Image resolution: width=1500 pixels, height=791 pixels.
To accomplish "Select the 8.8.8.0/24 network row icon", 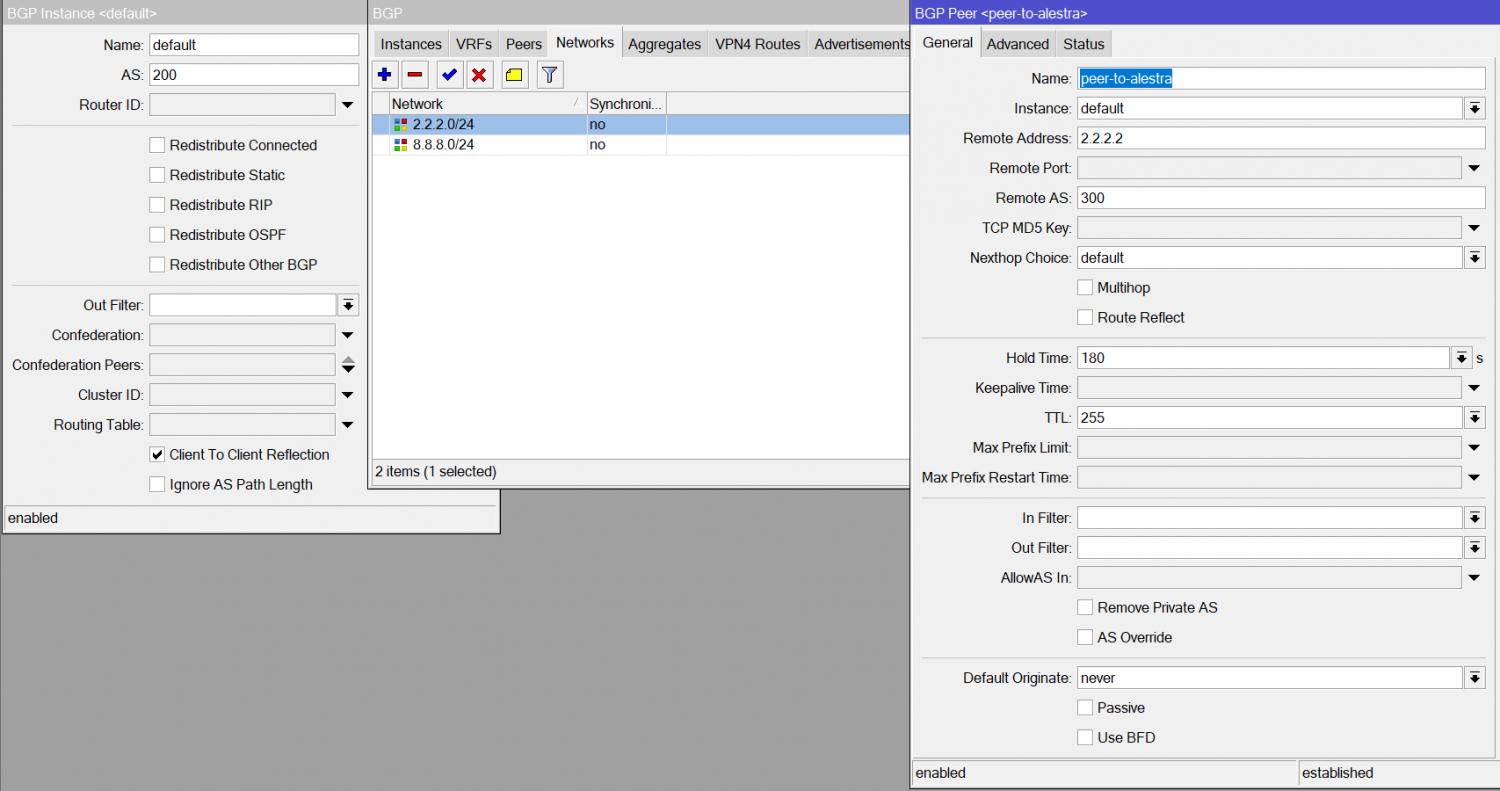I will pos(401,145).
